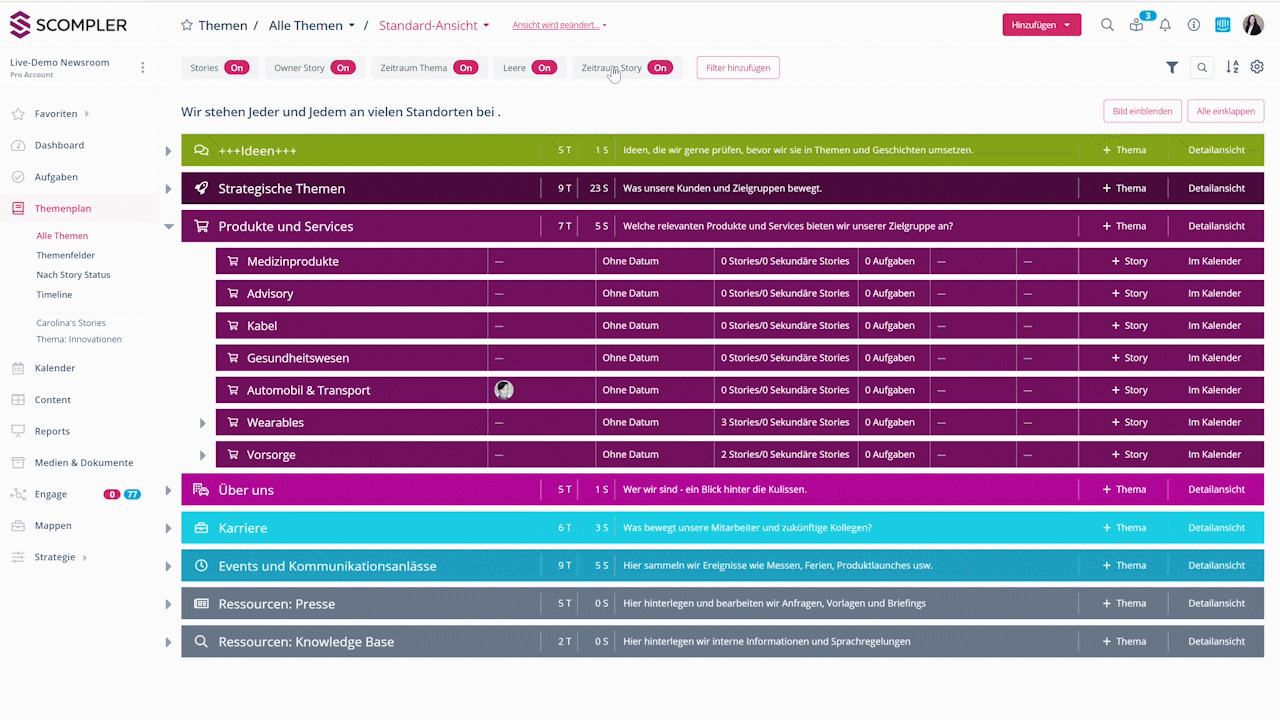Click owner avatar in Automobil & Transport row
The width and height of the screenshot is (1280, 720).
click(x=504, y=390)
